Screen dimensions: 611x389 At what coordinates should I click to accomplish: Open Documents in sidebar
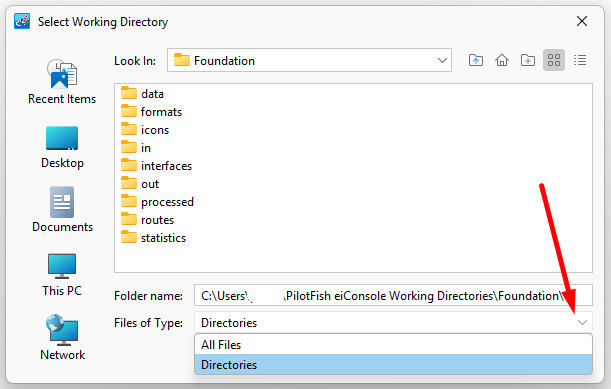click(x=62, y=210)
